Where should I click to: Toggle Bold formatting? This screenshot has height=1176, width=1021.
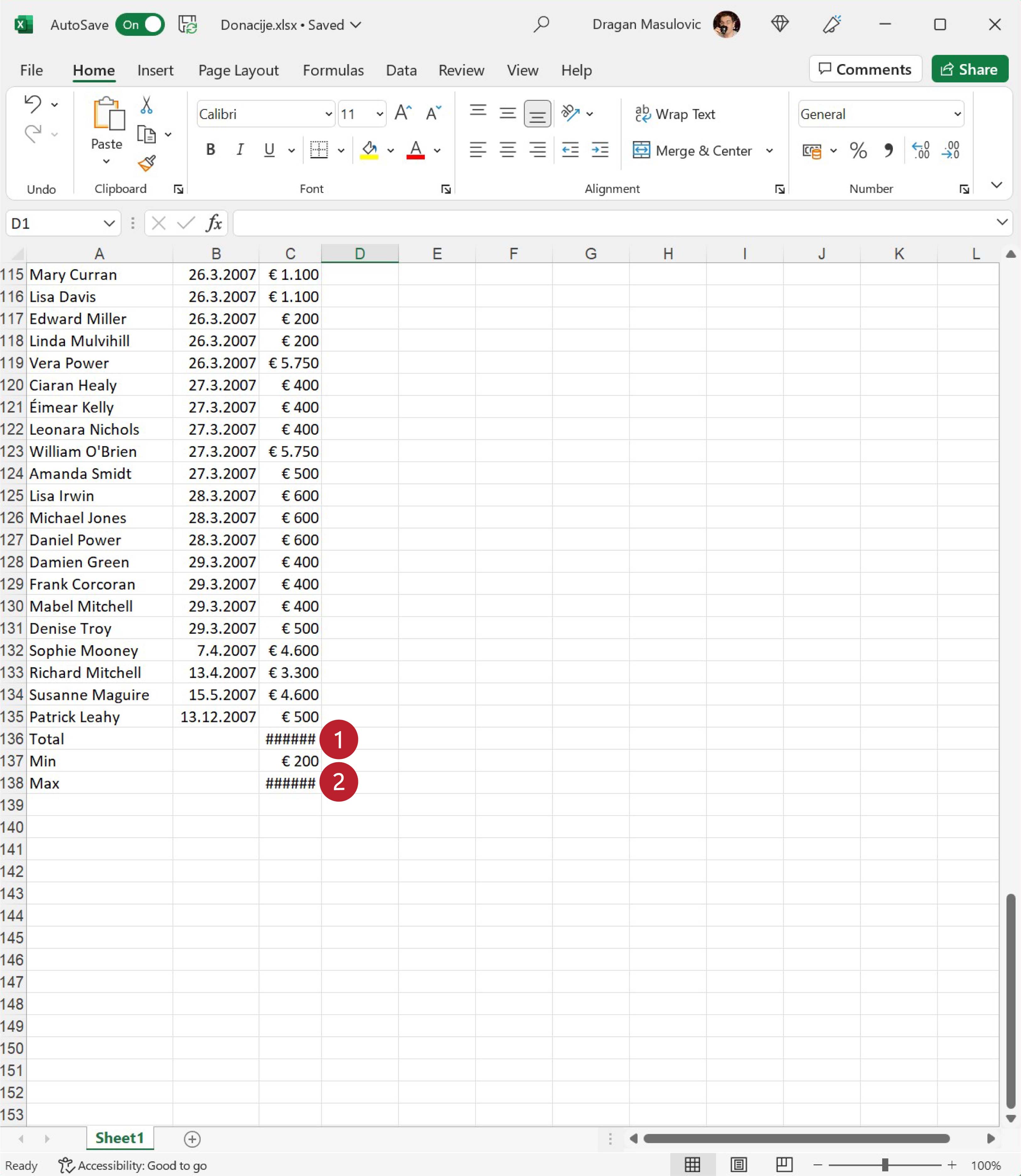[210, 150]
